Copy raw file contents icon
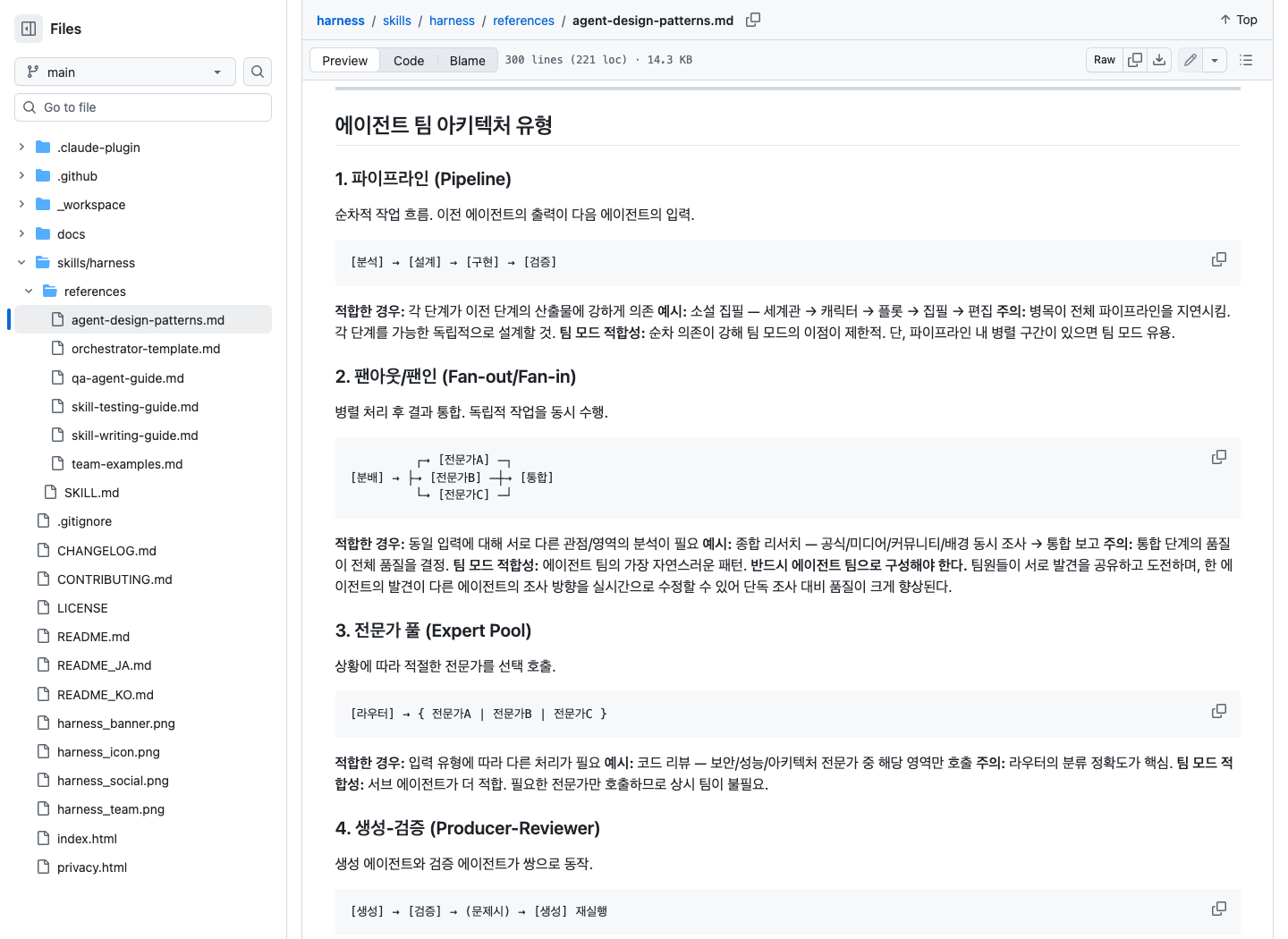1288x939 pixels. pyautogui.click(x=1135, y=60)
